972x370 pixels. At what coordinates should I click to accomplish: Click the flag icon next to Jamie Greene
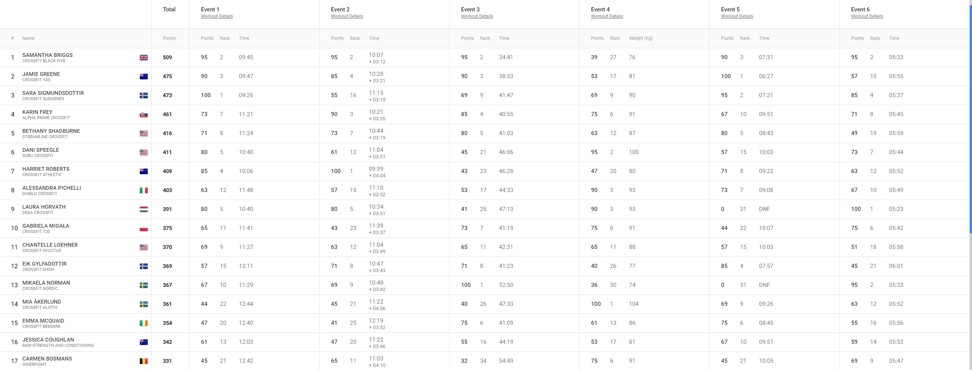(x=144, y=77)
